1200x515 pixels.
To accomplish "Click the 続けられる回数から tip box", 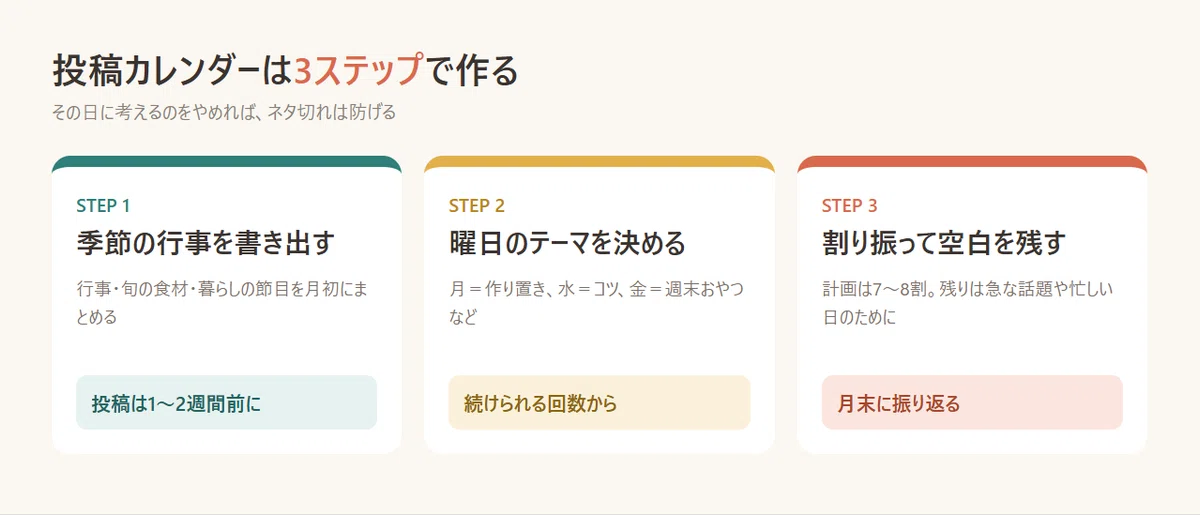I will (599, 403).
